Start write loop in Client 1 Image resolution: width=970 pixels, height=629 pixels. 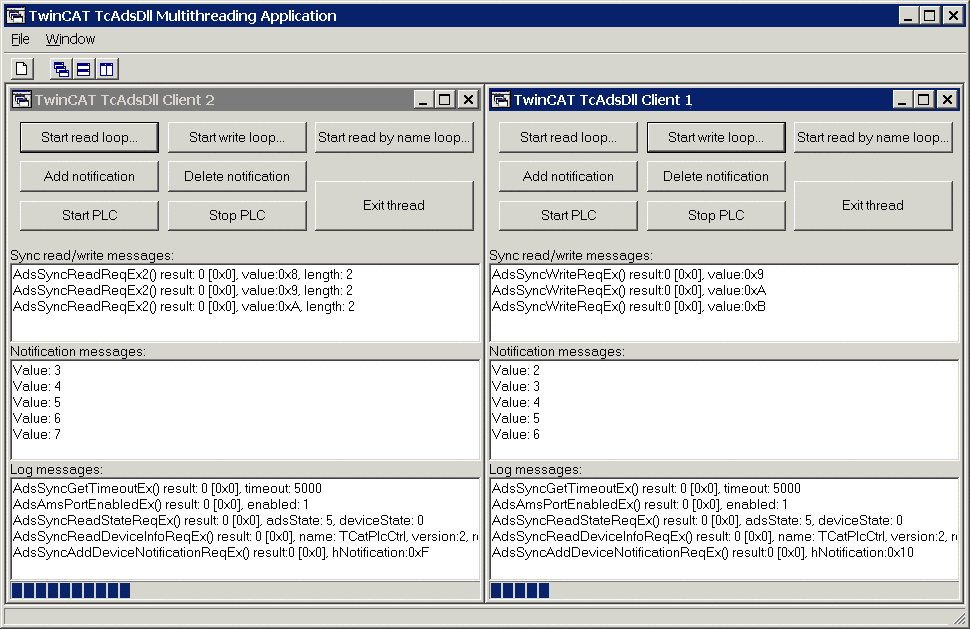pyautogui.click(x=716, y=137)
